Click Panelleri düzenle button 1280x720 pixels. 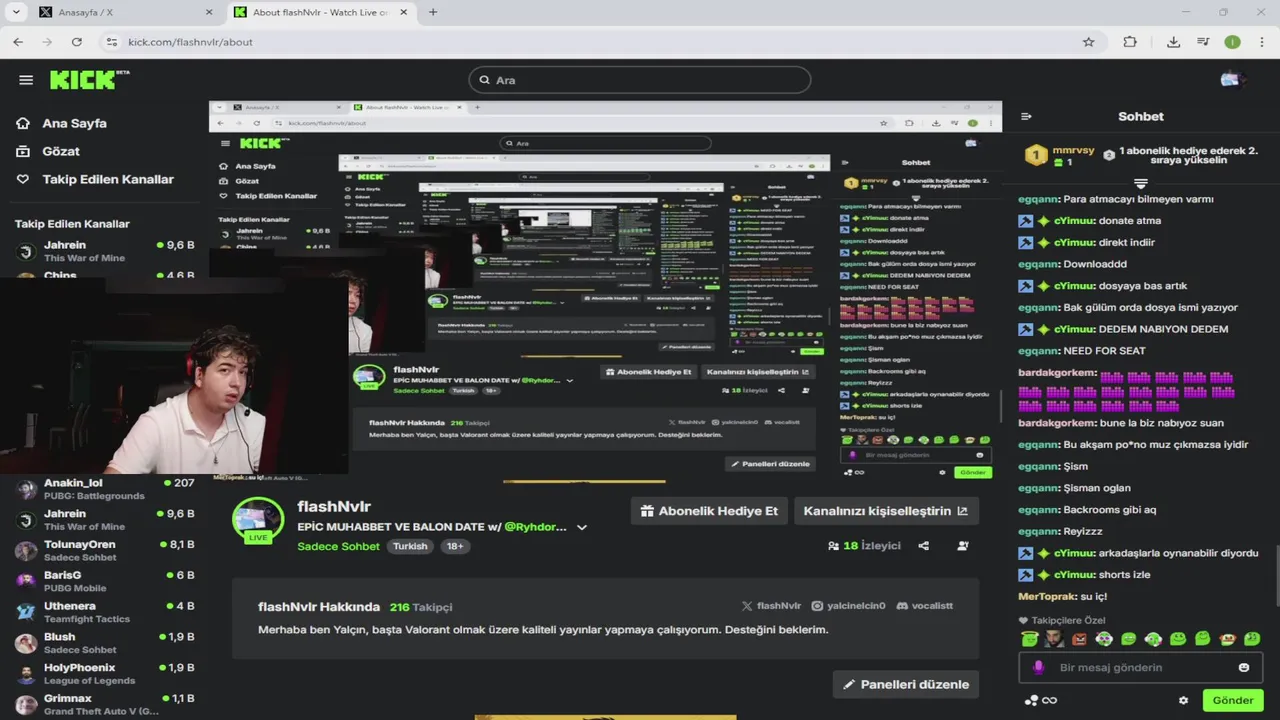(906, 684)
